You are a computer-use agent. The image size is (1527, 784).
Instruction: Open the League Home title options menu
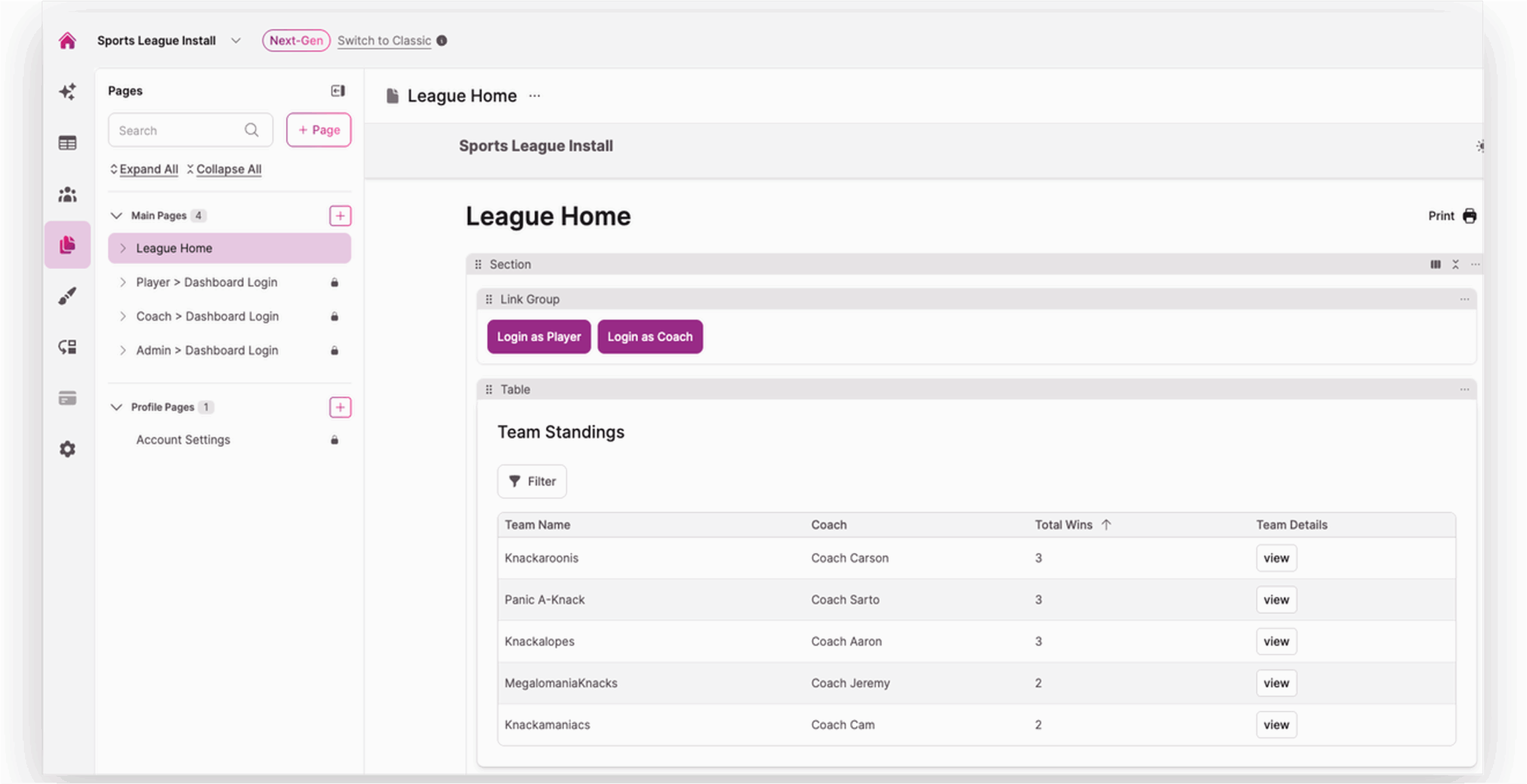point(534,96)
